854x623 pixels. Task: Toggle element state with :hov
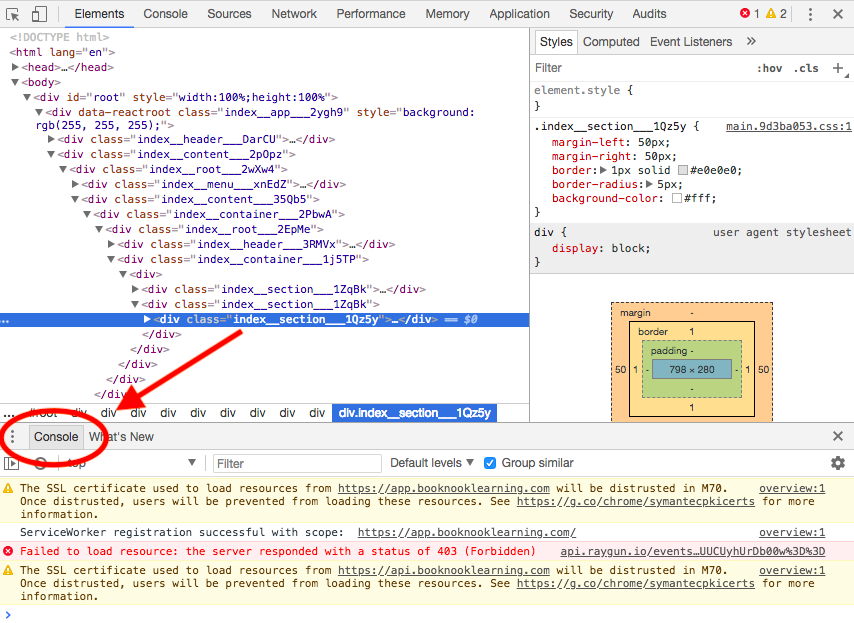(x=769, y=69)
